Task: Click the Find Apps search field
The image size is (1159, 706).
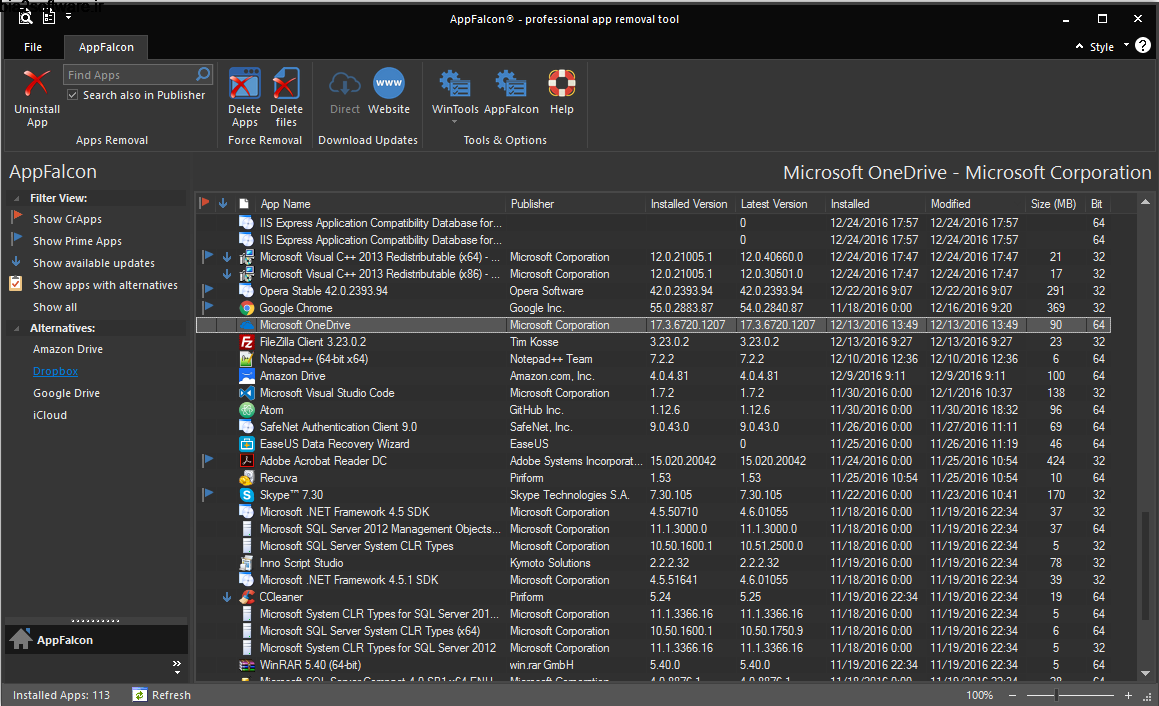Action: pyautogui.click(x=129, y=75)
